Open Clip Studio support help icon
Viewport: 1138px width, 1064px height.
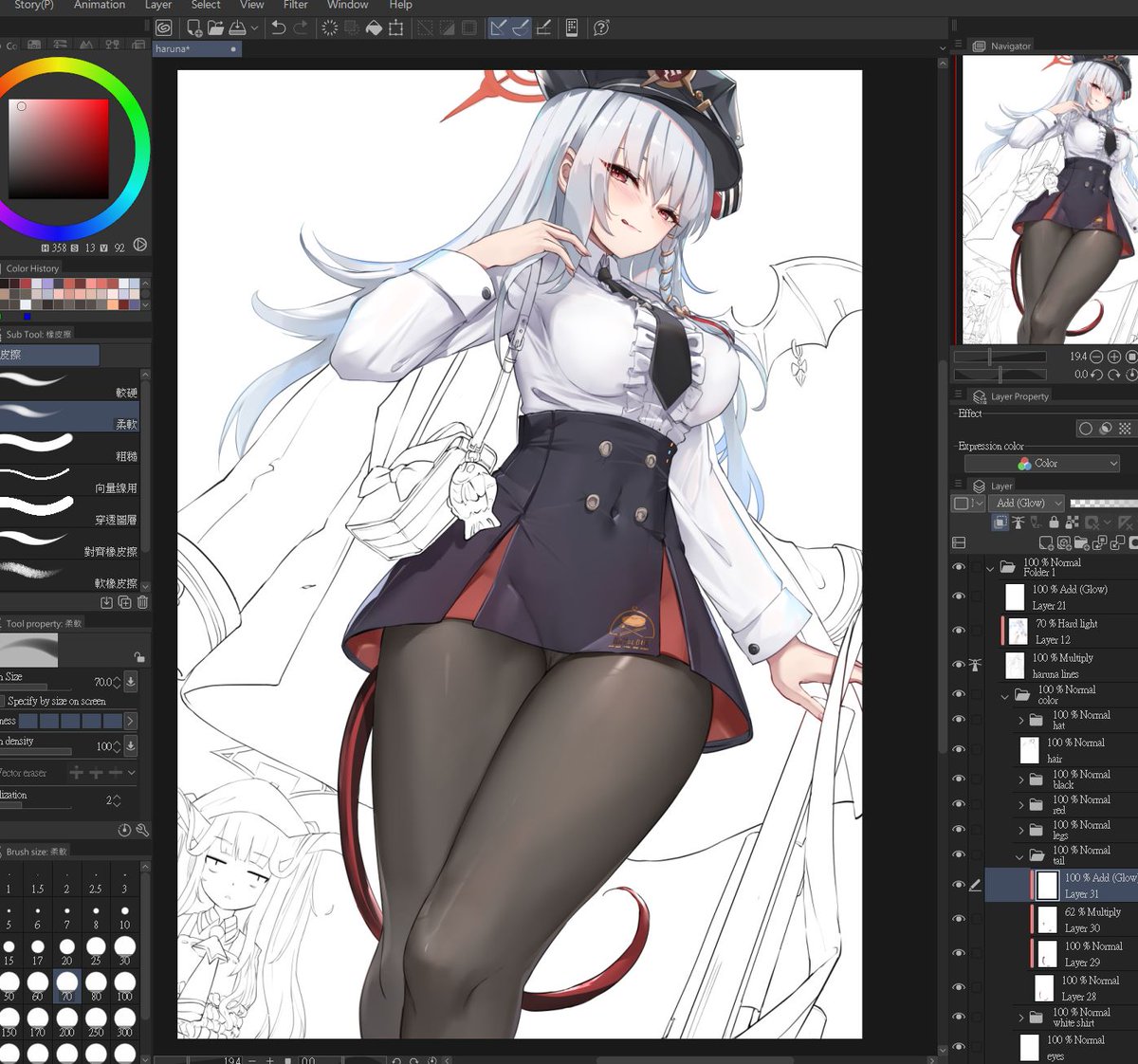(601, 28)
